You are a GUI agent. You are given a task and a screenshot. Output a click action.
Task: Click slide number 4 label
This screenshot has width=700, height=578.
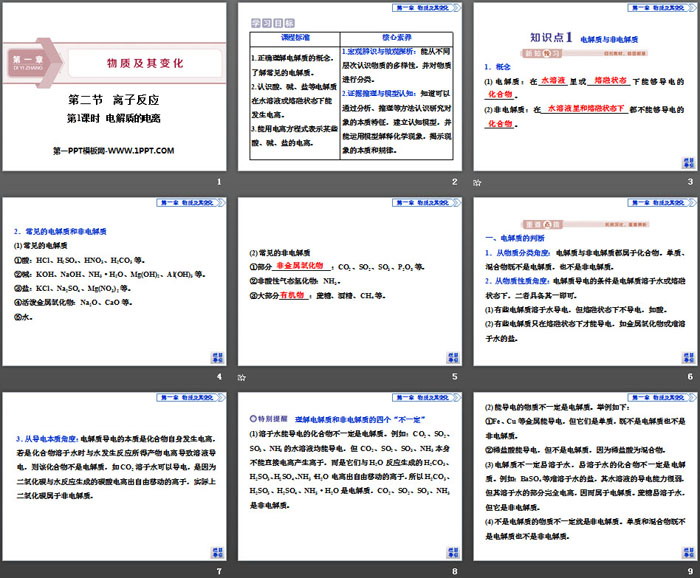click(x=219, y=377)
